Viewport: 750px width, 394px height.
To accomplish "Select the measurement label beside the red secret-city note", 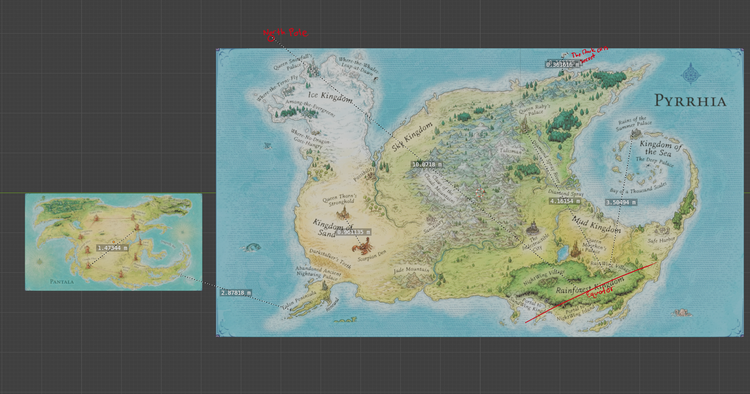I will 563,63.
